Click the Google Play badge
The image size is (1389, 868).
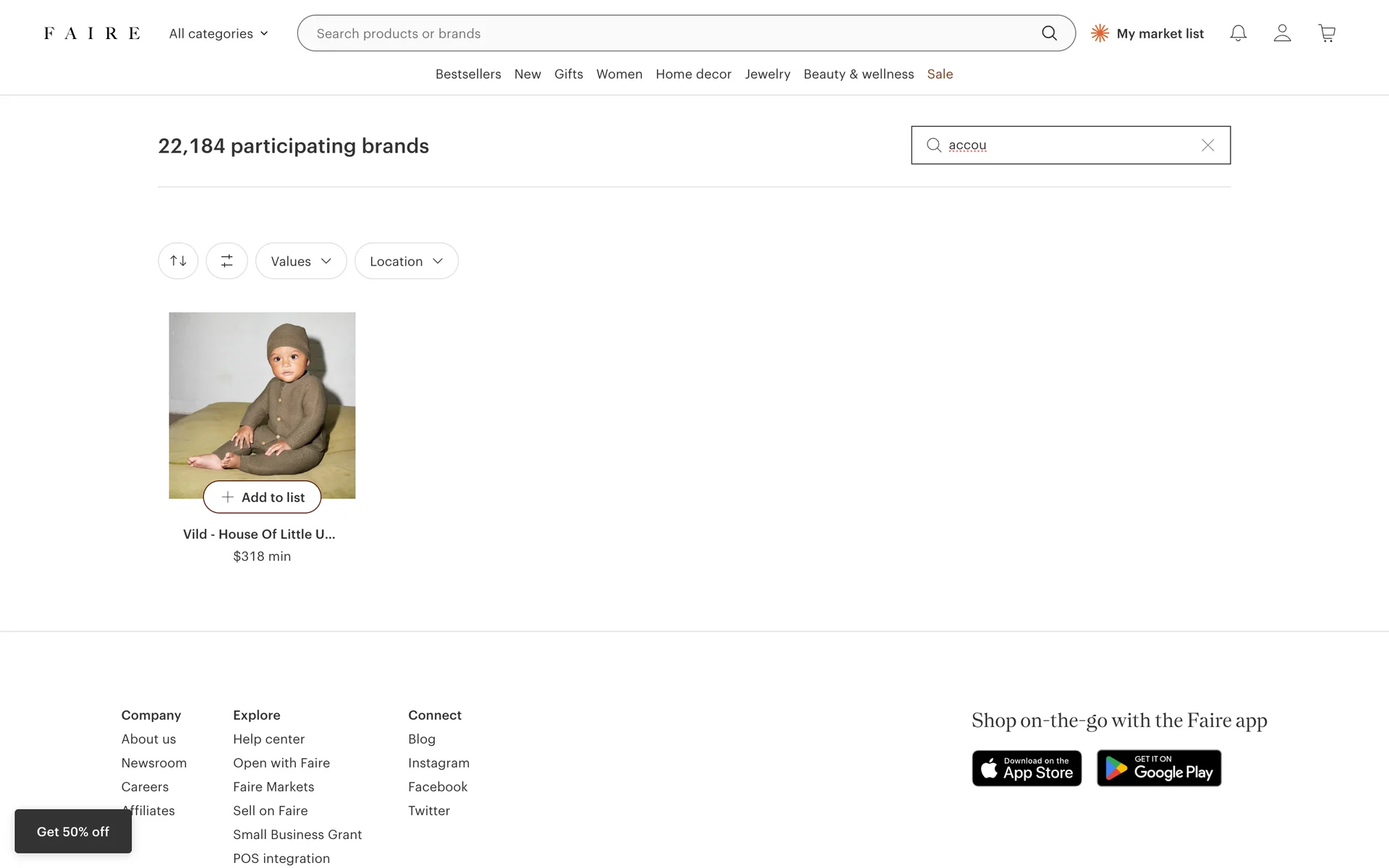coord(1159,768)
